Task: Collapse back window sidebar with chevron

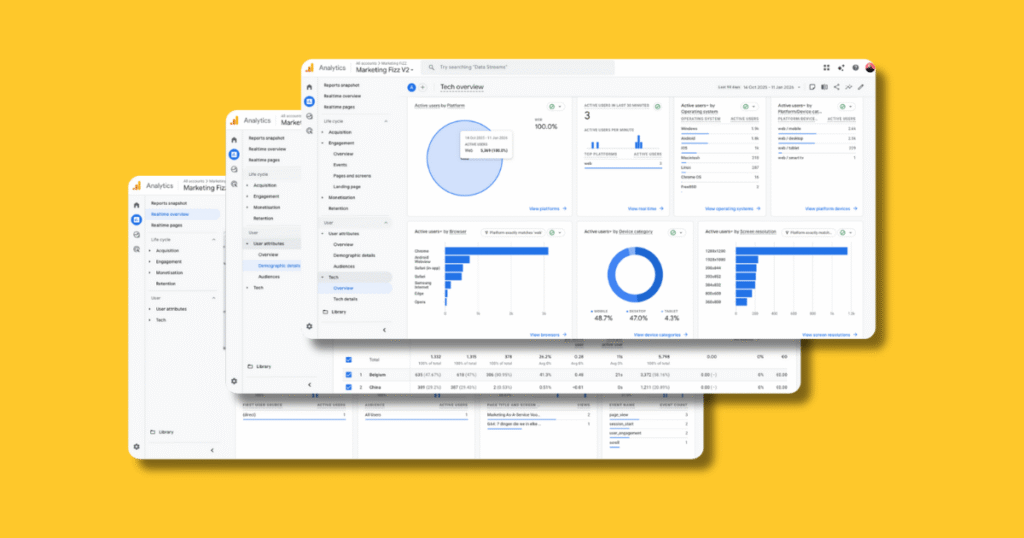Action: [x=212, y=451]
